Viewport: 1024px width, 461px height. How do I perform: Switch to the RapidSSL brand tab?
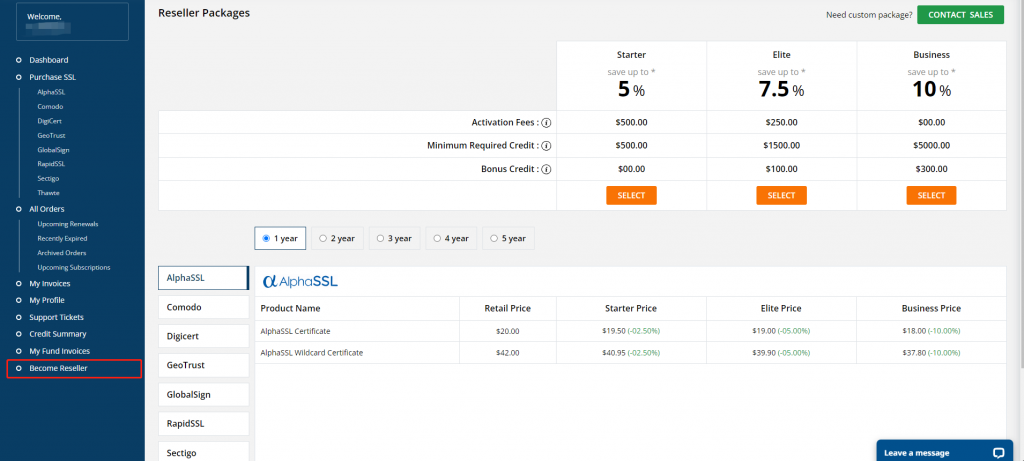[x=203, y=424]
